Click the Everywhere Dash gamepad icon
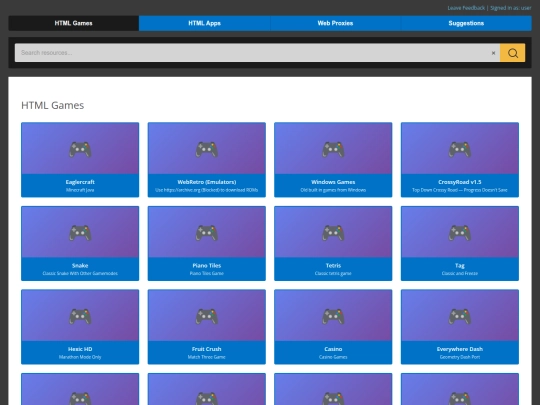The width and height of the screenshot is (540, 405). pos(460,316)
